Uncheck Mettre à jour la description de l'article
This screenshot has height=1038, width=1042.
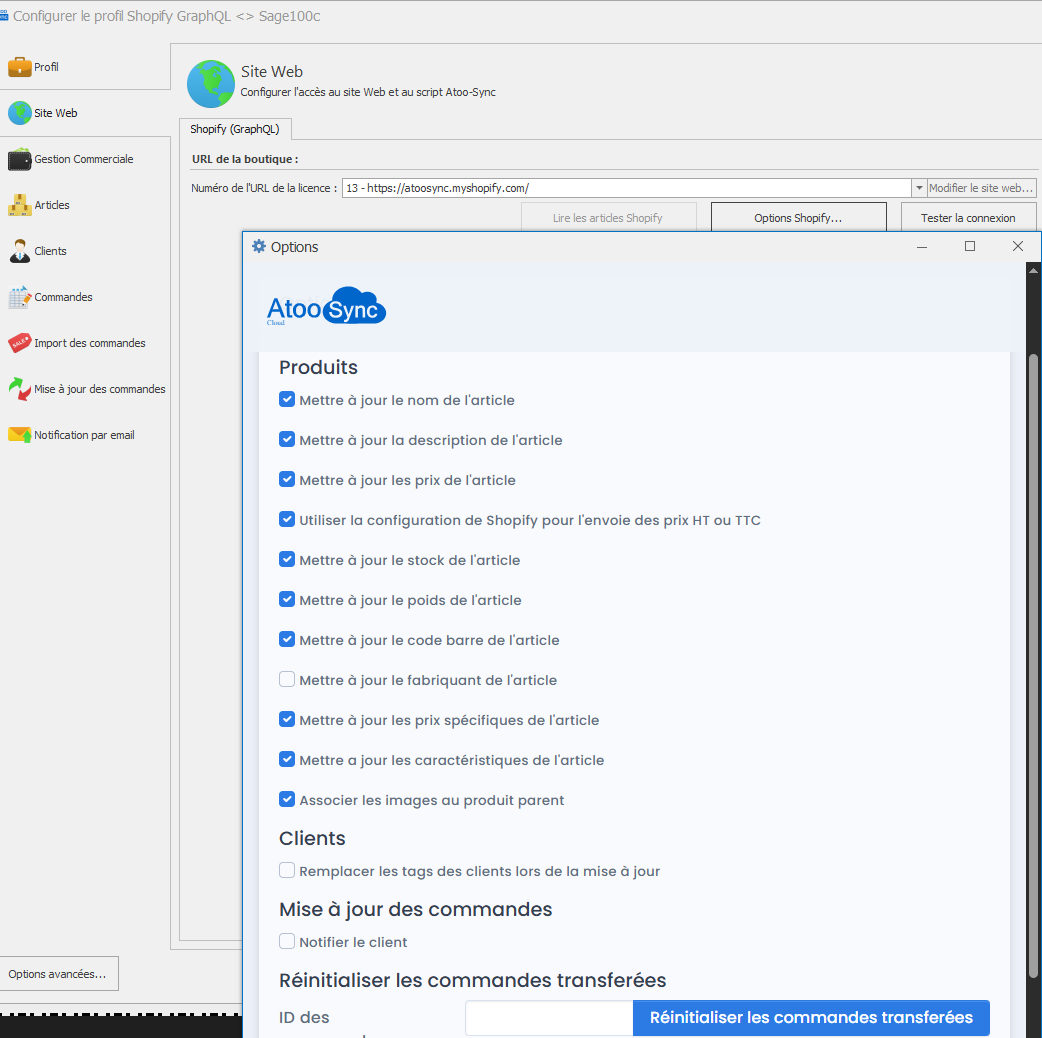(x=286, y=439)
